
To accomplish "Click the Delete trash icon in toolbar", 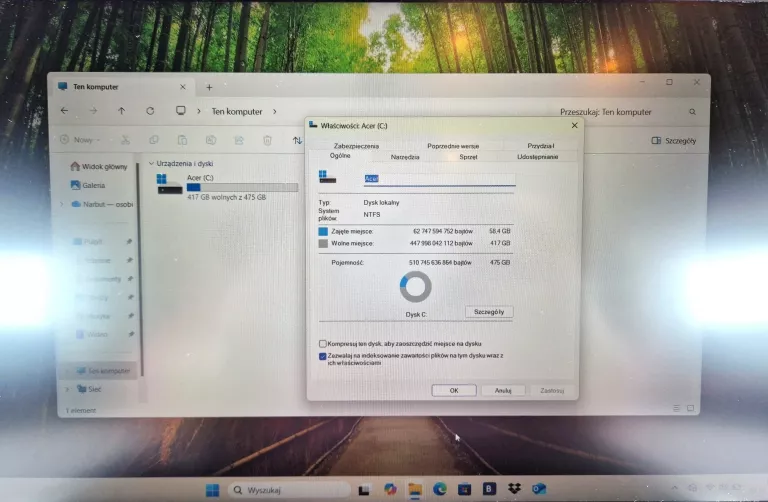I will click(x=271, y=141).
